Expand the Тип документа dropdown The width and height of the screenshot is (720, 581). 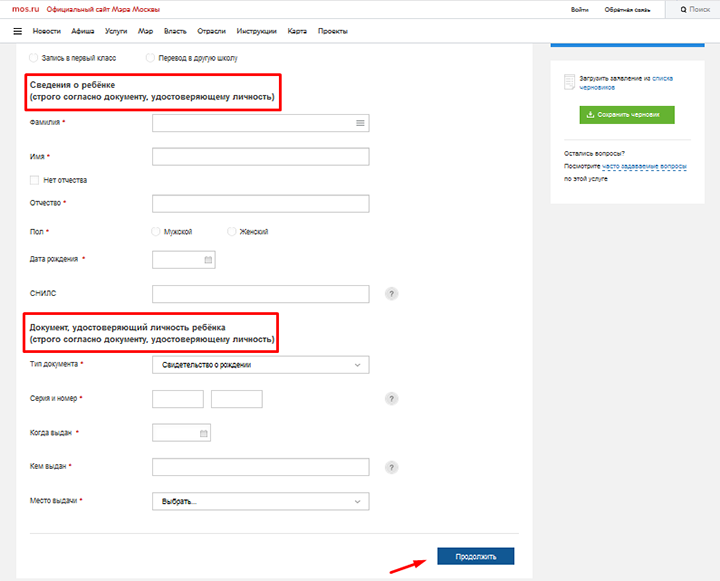click(260, 365)
